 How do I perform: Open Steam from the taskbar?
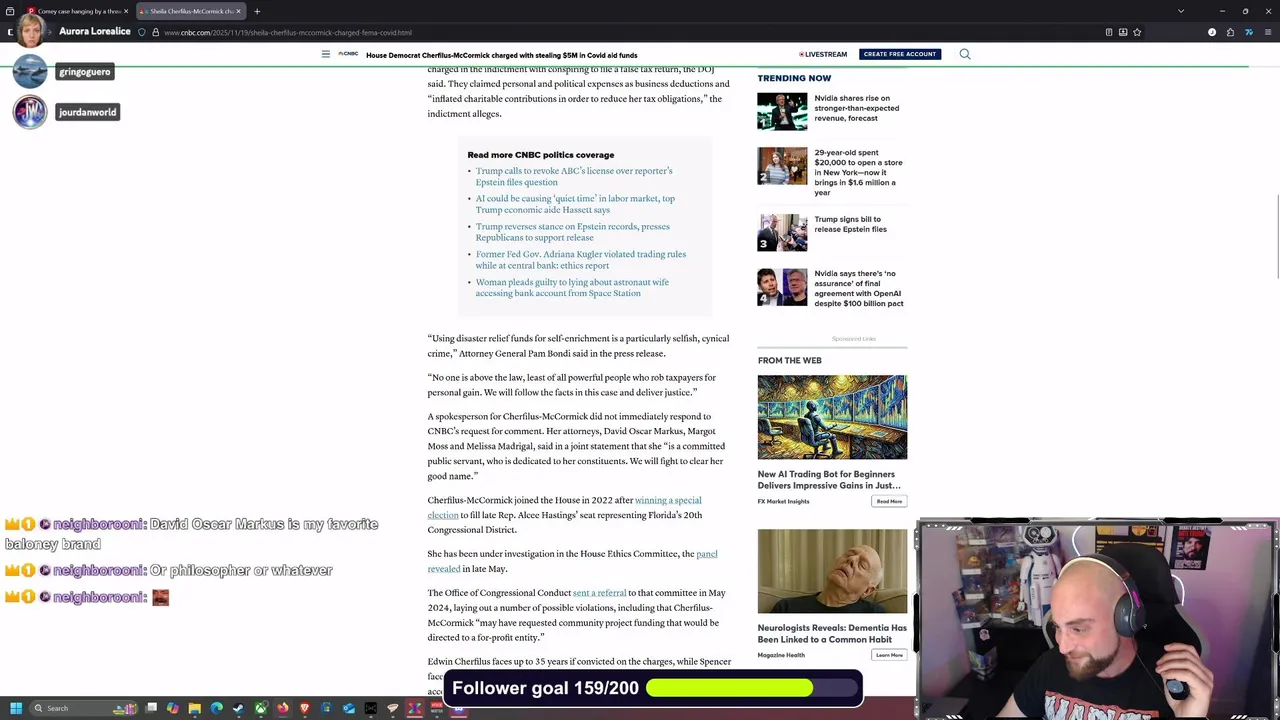tap(238, 708)
